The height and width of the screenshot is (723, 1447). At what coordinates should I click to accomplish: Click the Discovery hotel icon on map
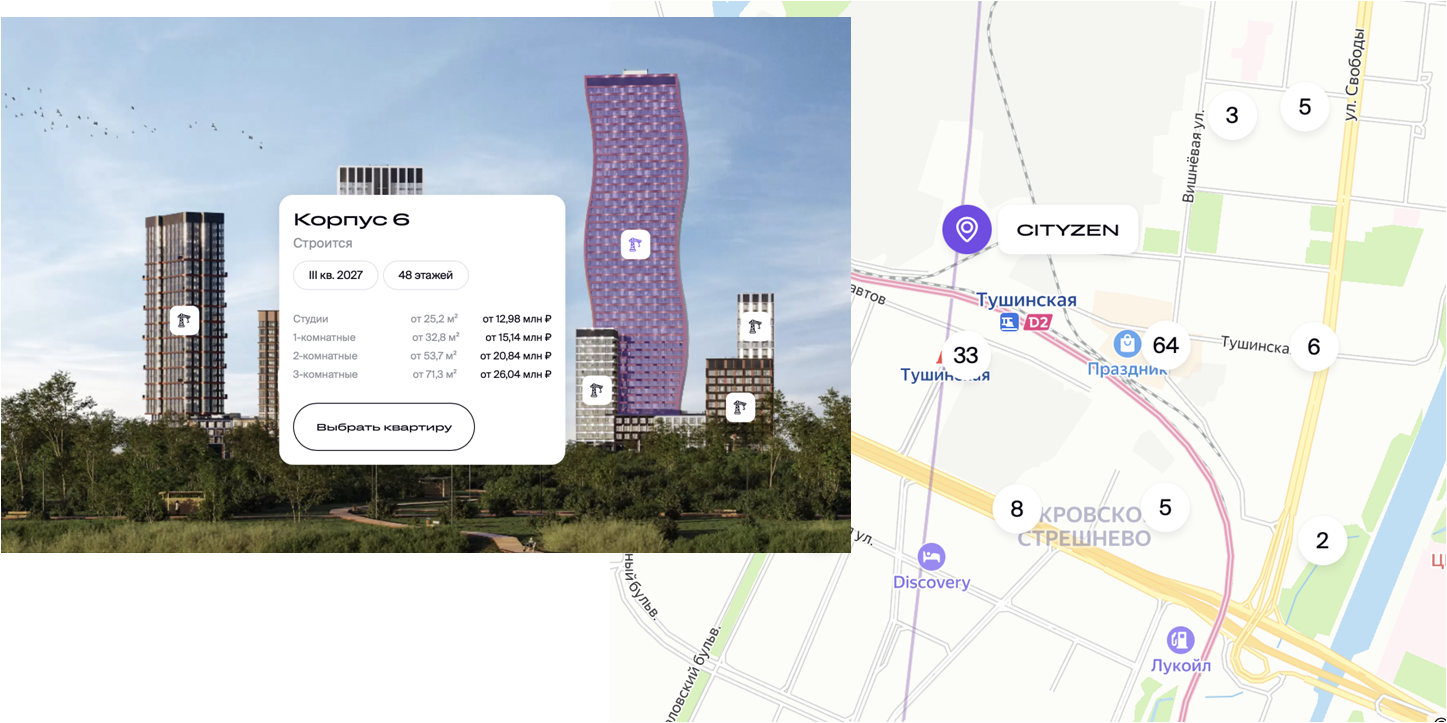point(932,557)
